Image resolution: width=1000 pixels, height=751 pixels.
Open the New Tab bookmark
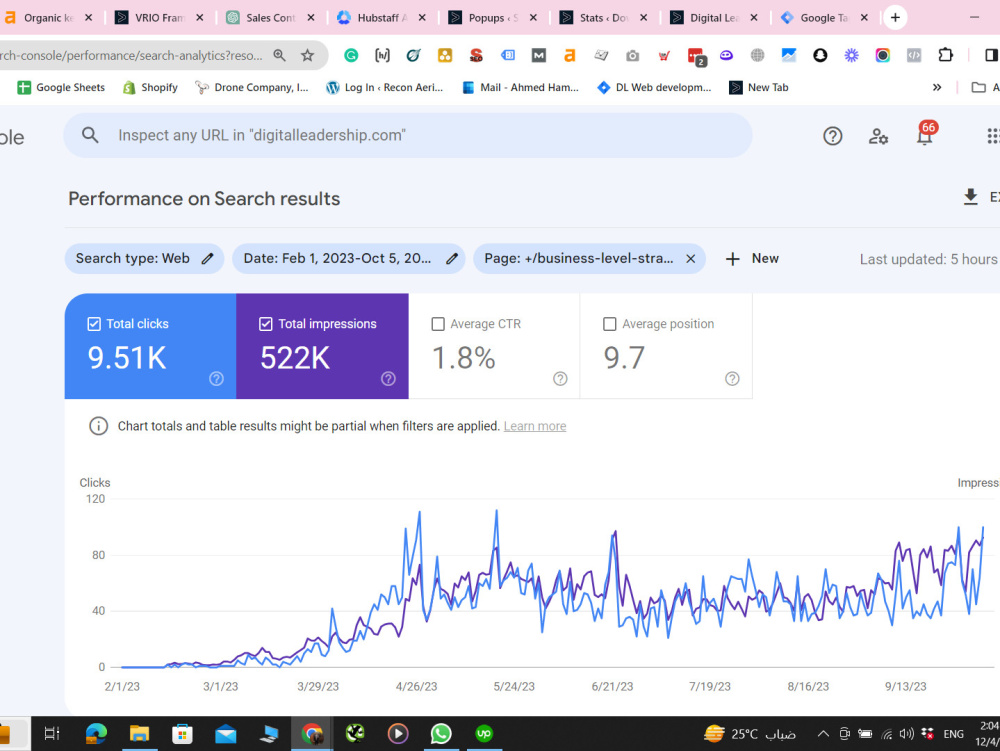(x=759, y=87)
